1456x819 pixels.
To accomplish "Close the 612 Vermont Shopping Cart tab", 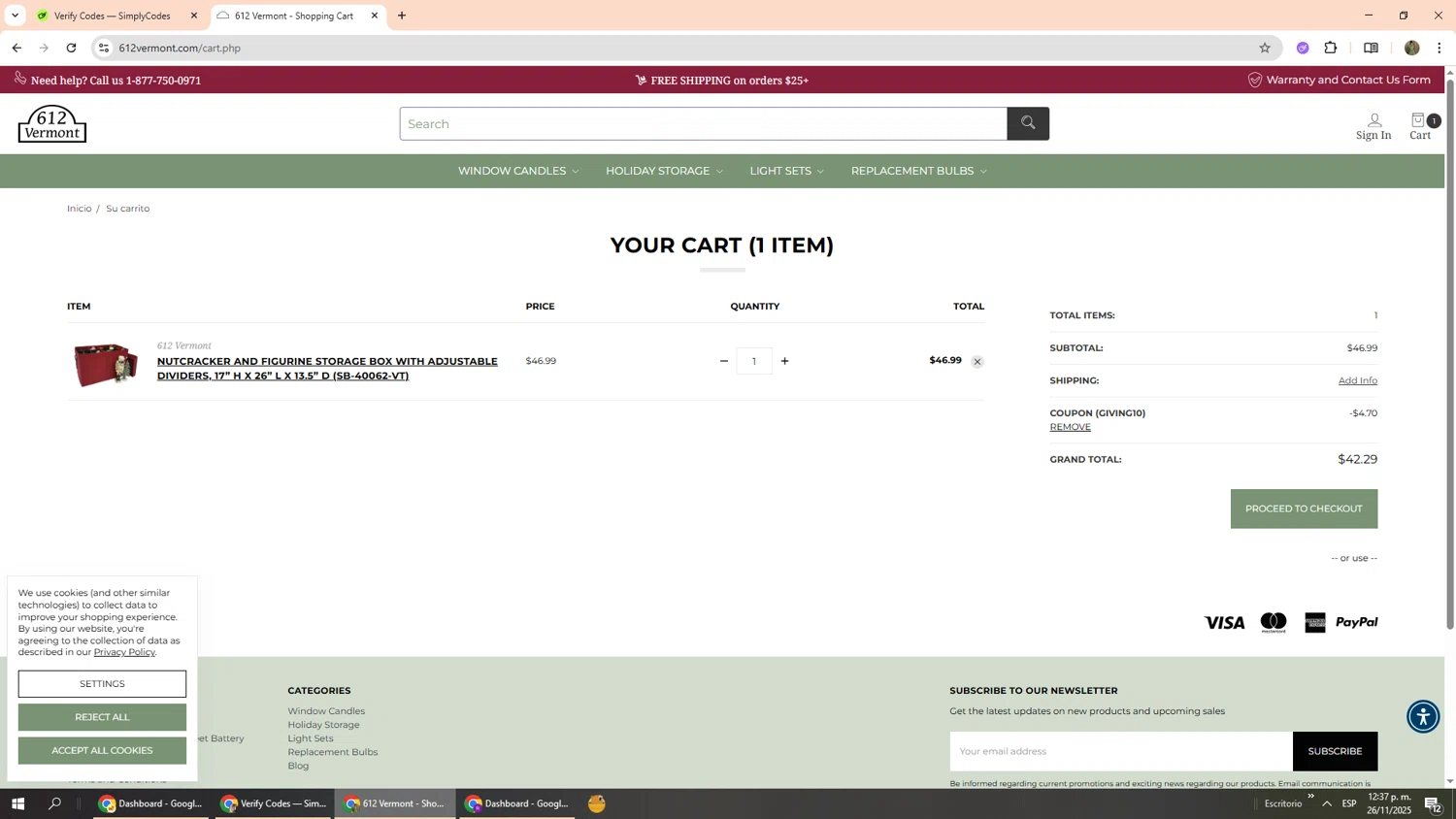I will [375, 16].
